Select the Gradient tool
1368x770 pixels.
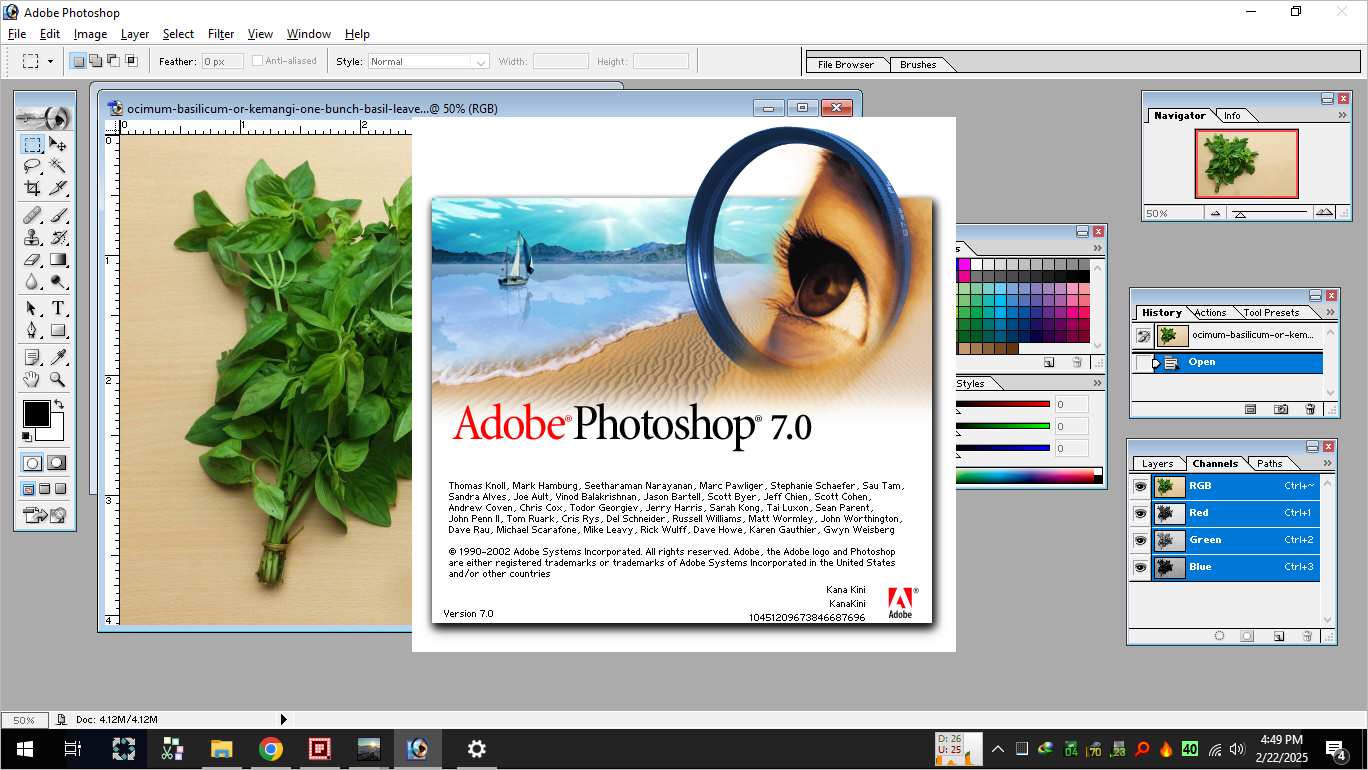[x=58, y=259]
